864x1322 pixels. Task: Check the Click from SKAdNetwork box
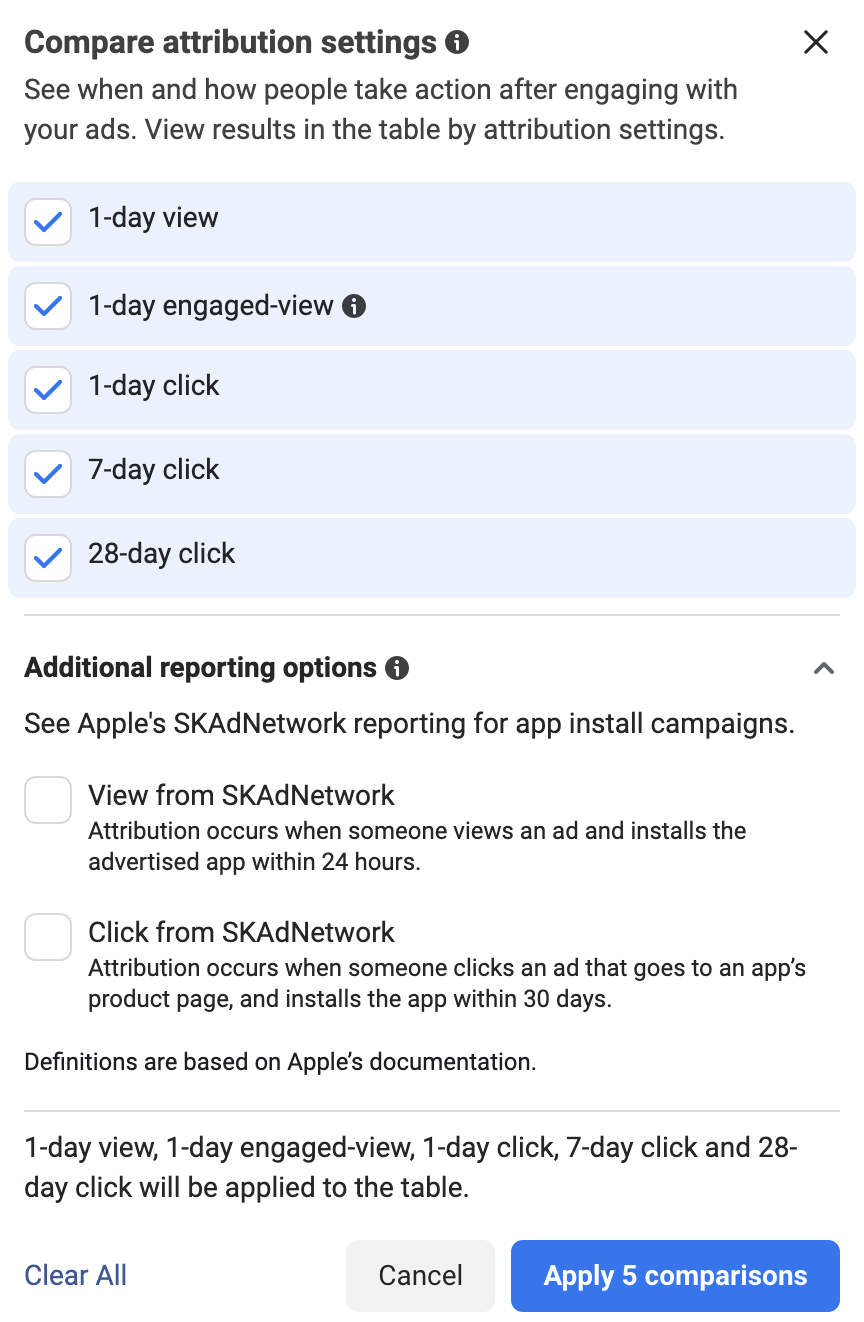pyautogui.click(x=48, y=937)
